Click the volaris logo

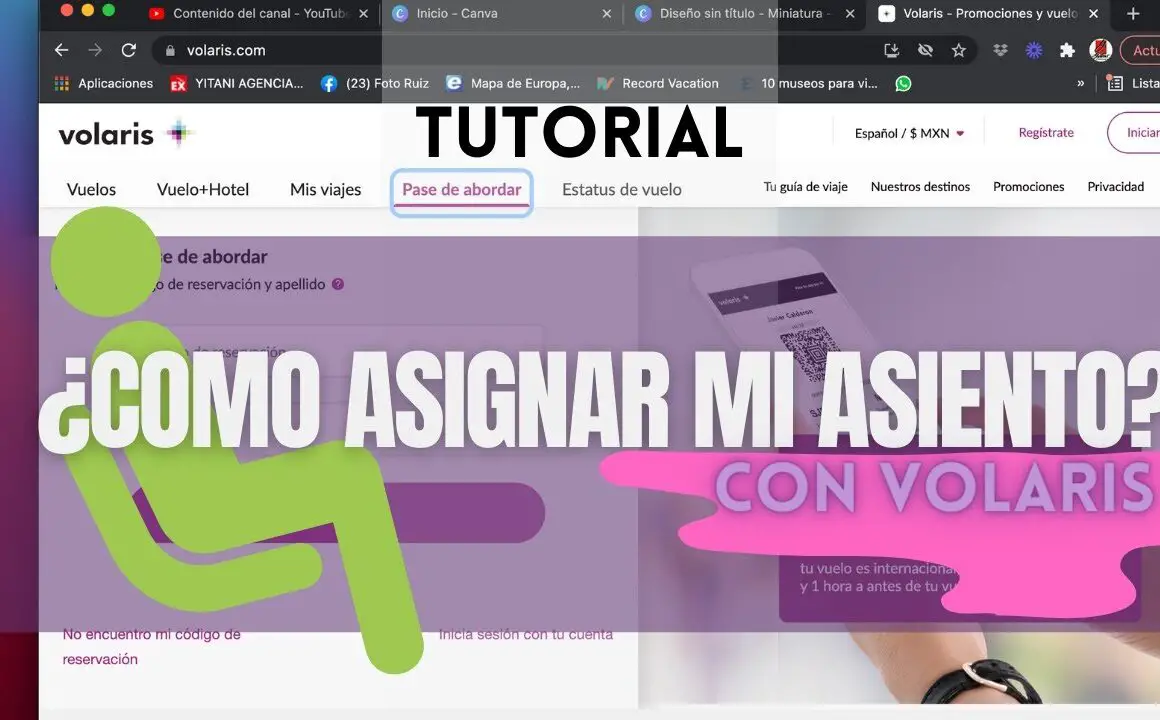coord(126,134)
